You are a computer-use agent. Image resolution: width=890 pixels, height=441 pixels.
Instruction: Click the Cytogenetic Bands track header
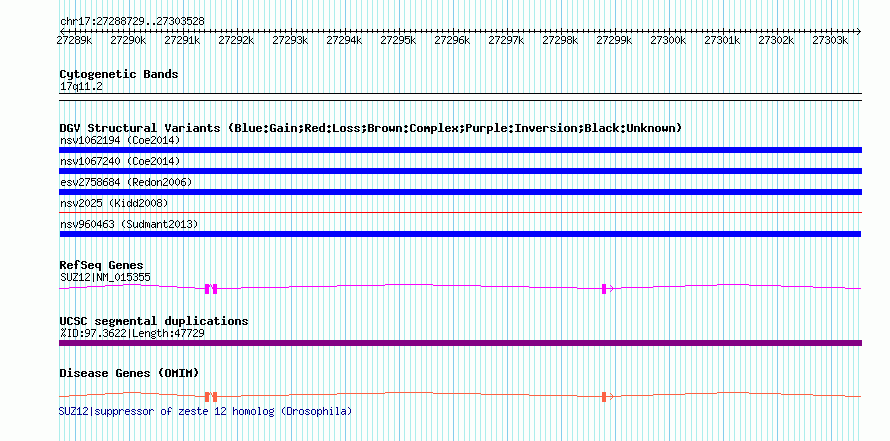pyautogui.click(x=119, y=74)
